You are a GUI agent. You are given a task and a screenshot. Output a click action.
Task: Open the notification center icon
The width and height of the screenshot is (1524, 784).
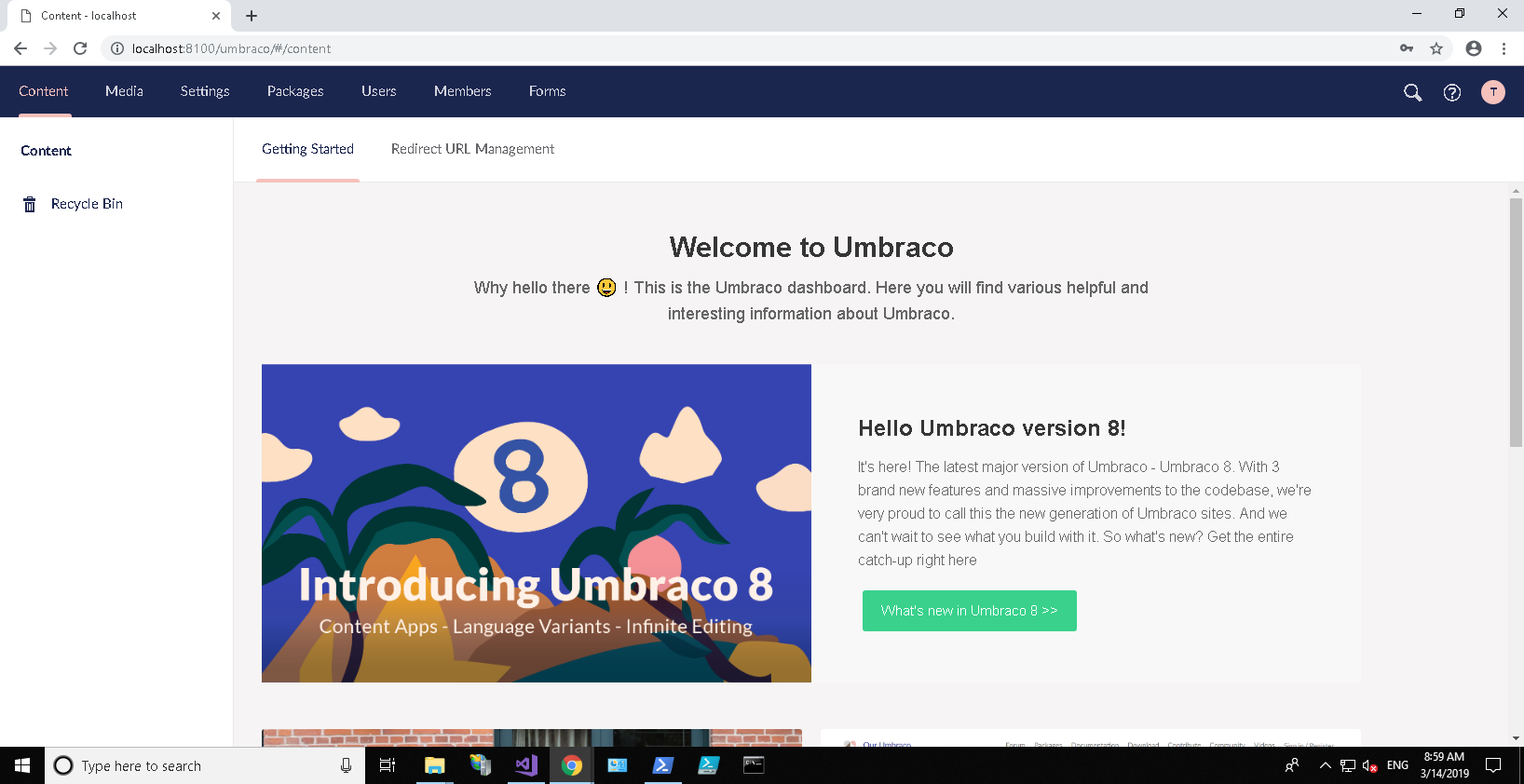(x=1493, y=765)
